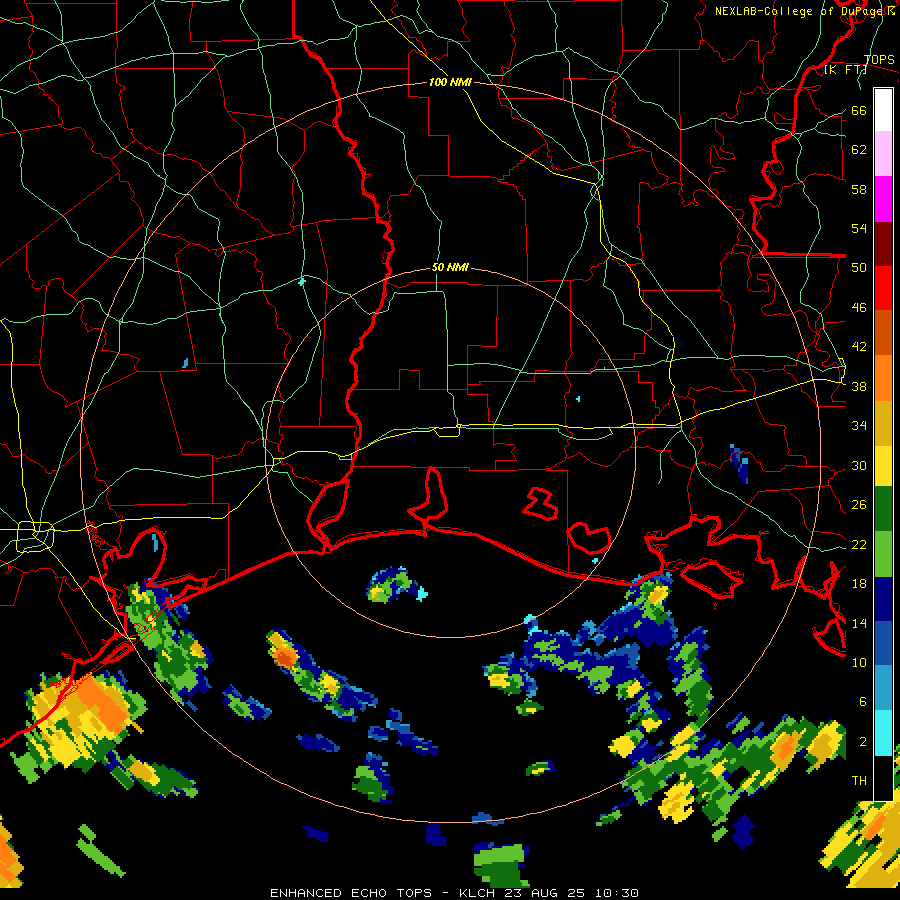Click the '22' legend value label
Viewport: 900px width, 900px height.
[x=859, y=544]
